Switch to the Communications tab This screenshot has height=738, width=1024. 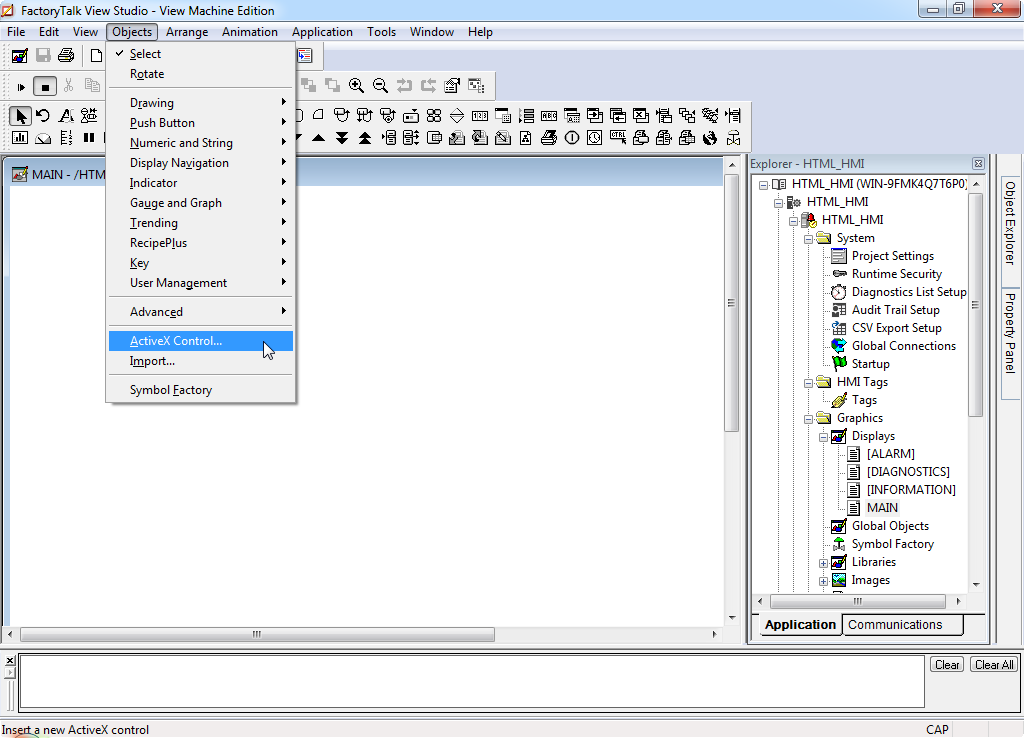902,625
